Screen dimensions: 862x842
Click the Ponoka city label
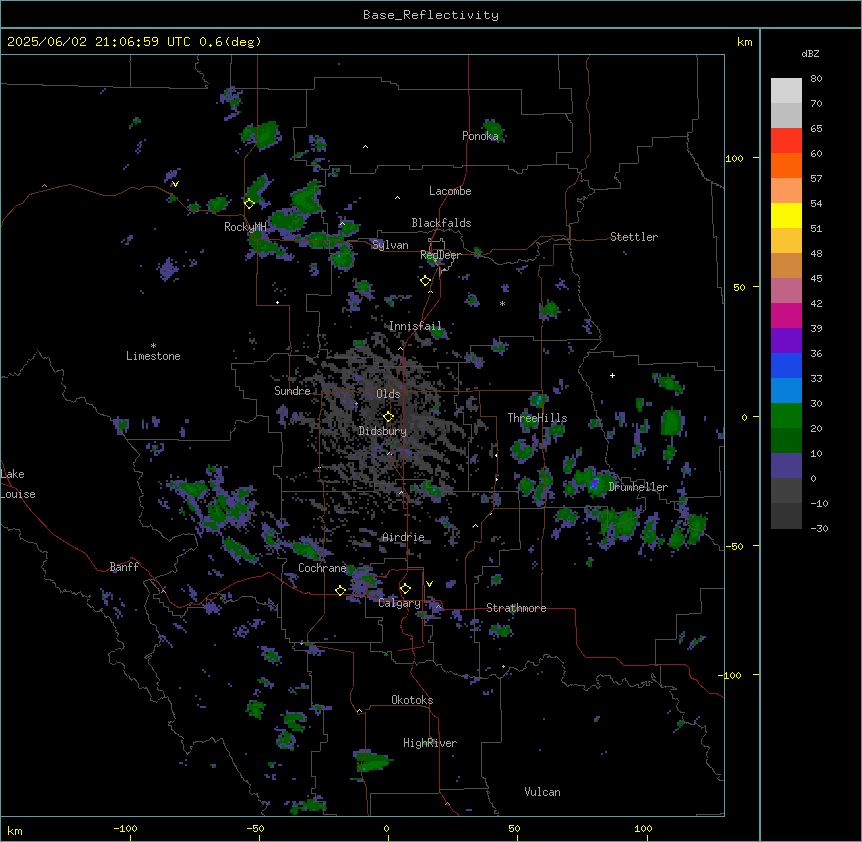click(480, 136)
